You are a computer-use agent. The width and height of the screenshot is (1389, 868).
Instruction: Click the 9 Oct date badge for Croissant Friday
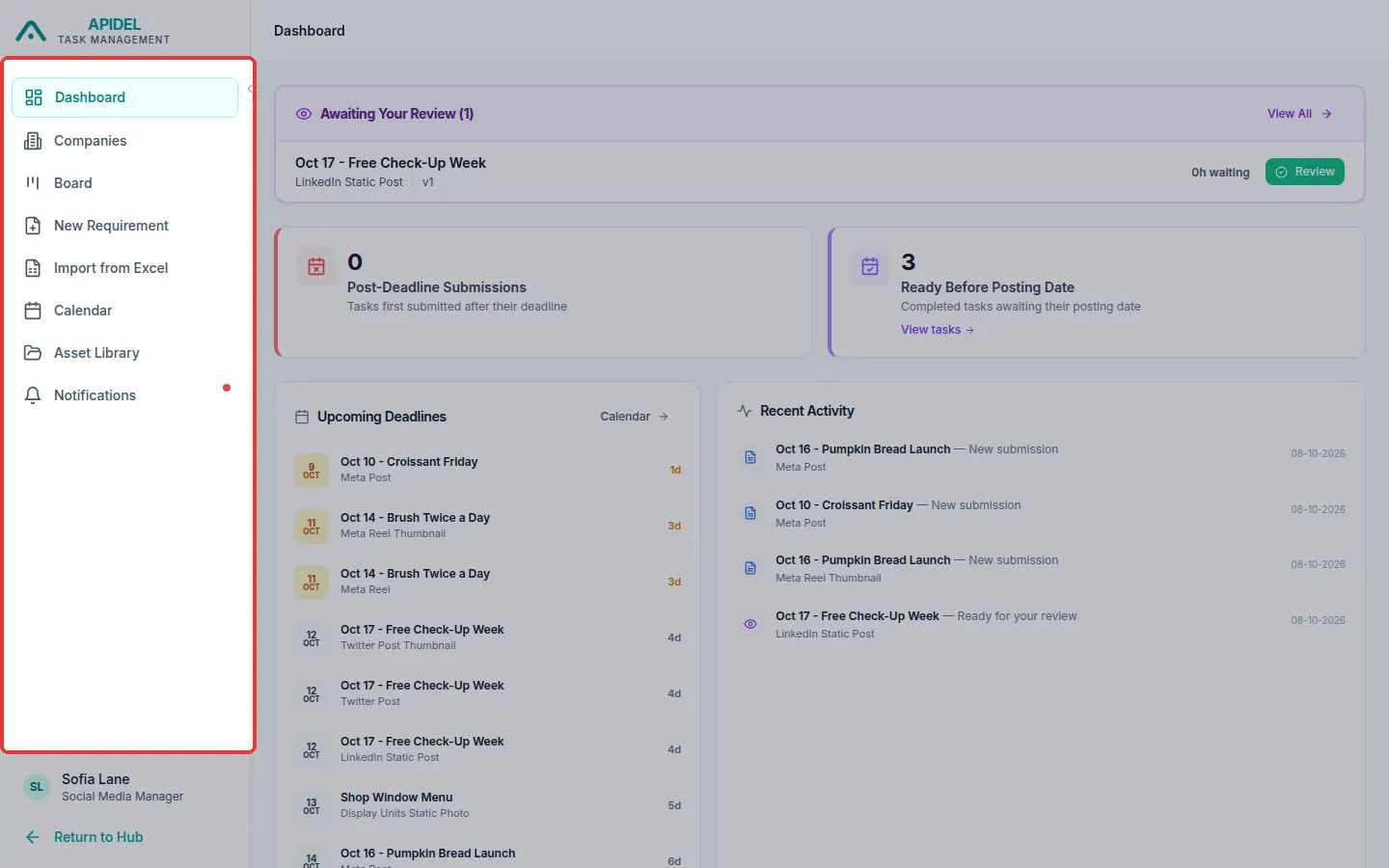pyautogui.click(x=312, y=471)
